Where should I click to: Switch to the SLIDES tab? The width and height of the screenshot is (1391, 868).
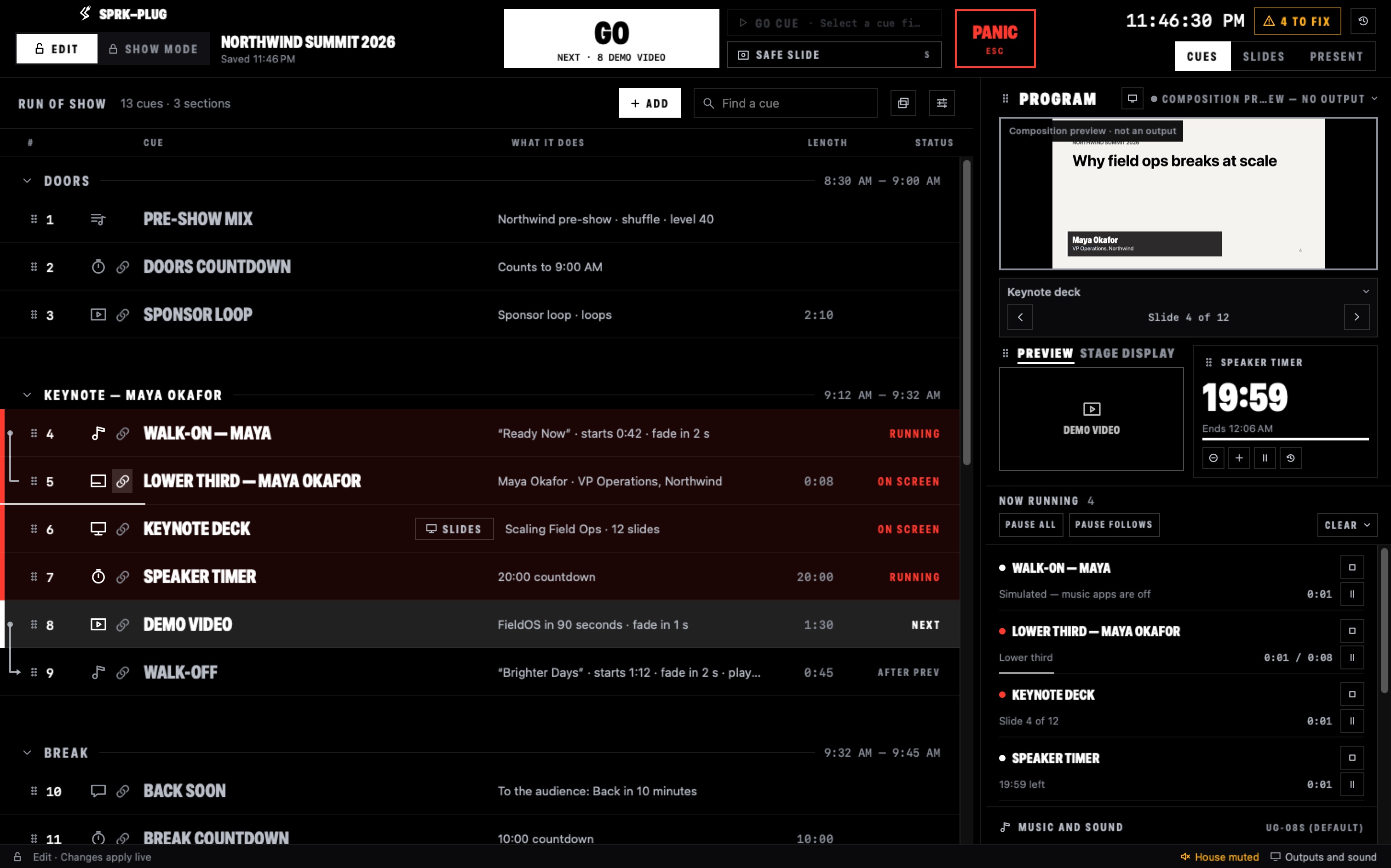(1263, 56)
